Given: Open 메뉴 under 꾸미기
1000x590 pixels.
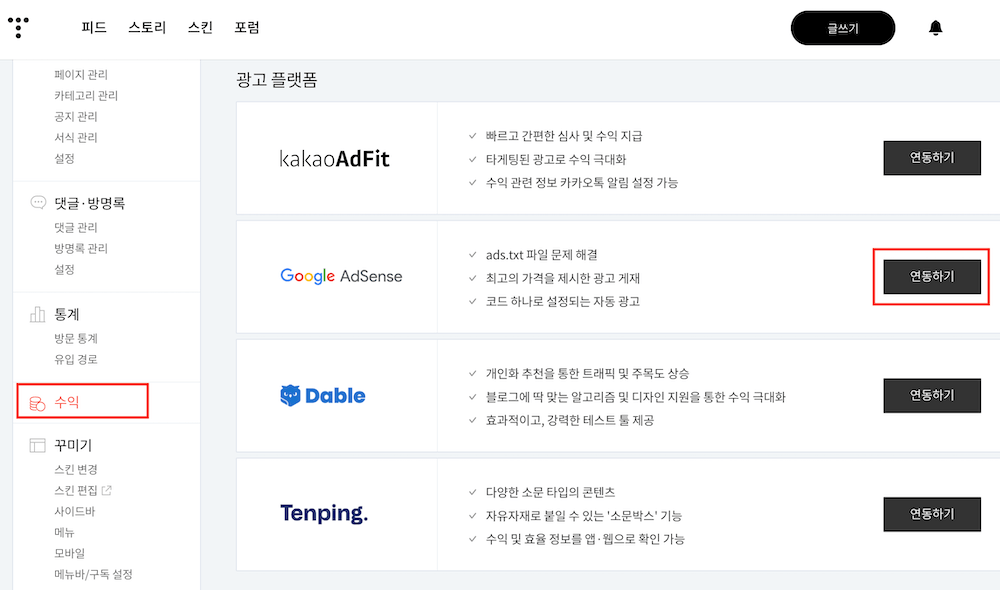Looking at the screenshot, I should pyautogui.click(x=64, y=533).
